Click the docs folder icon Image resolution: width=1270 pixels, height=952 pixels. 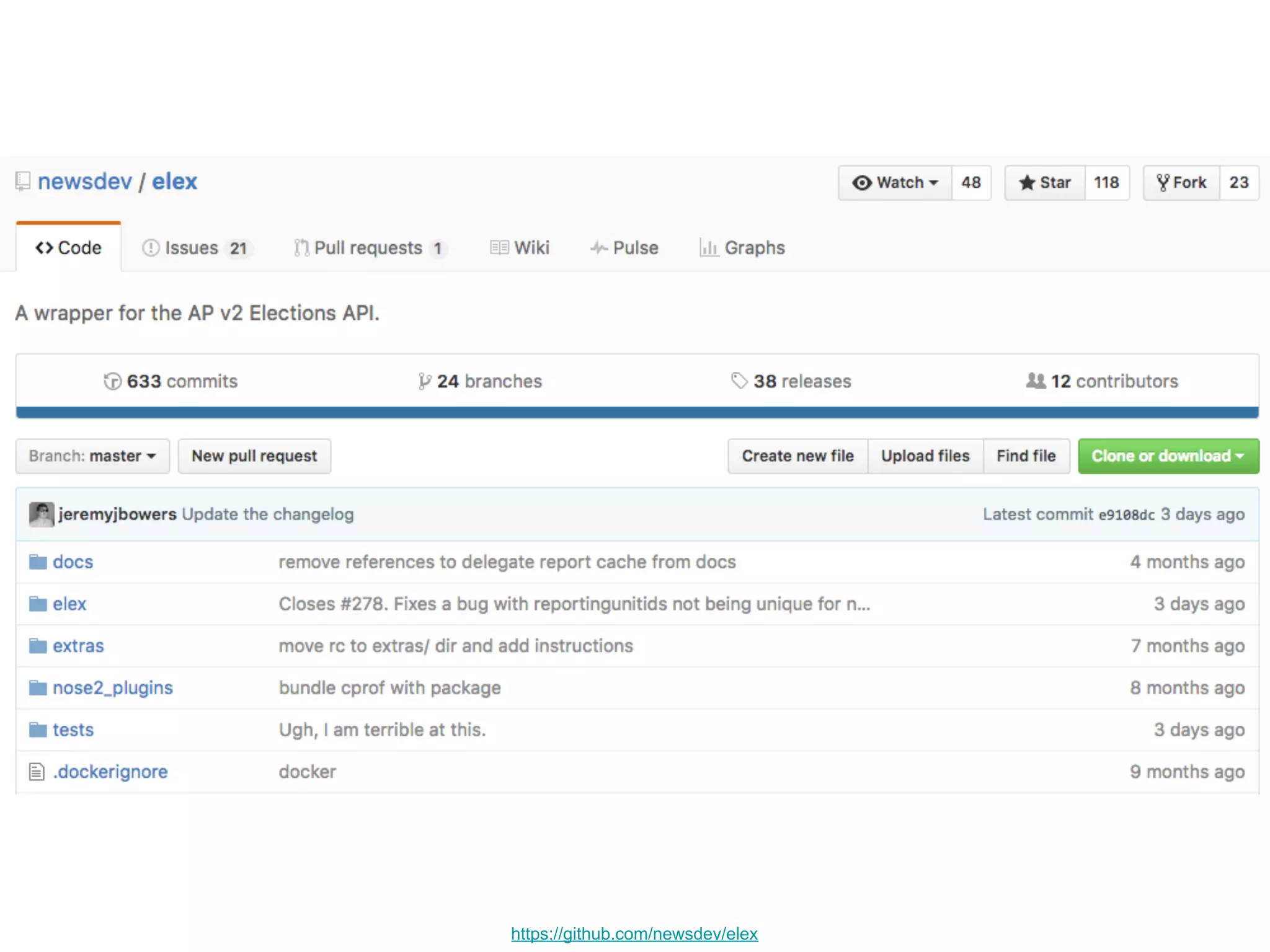[x=38, y=562]
